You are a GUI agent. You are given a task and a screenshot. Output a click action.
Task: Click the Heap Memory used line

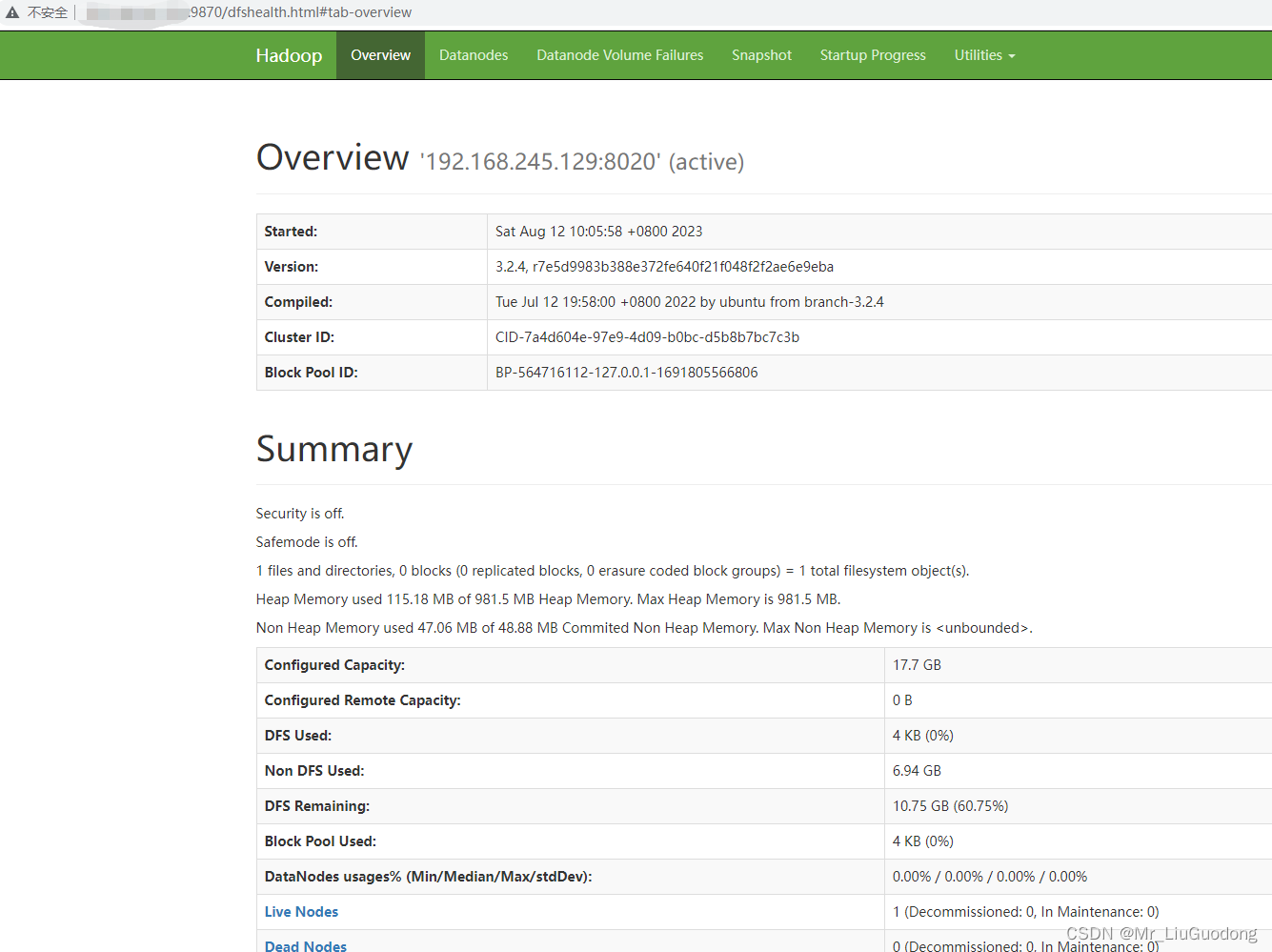(548, 599)
